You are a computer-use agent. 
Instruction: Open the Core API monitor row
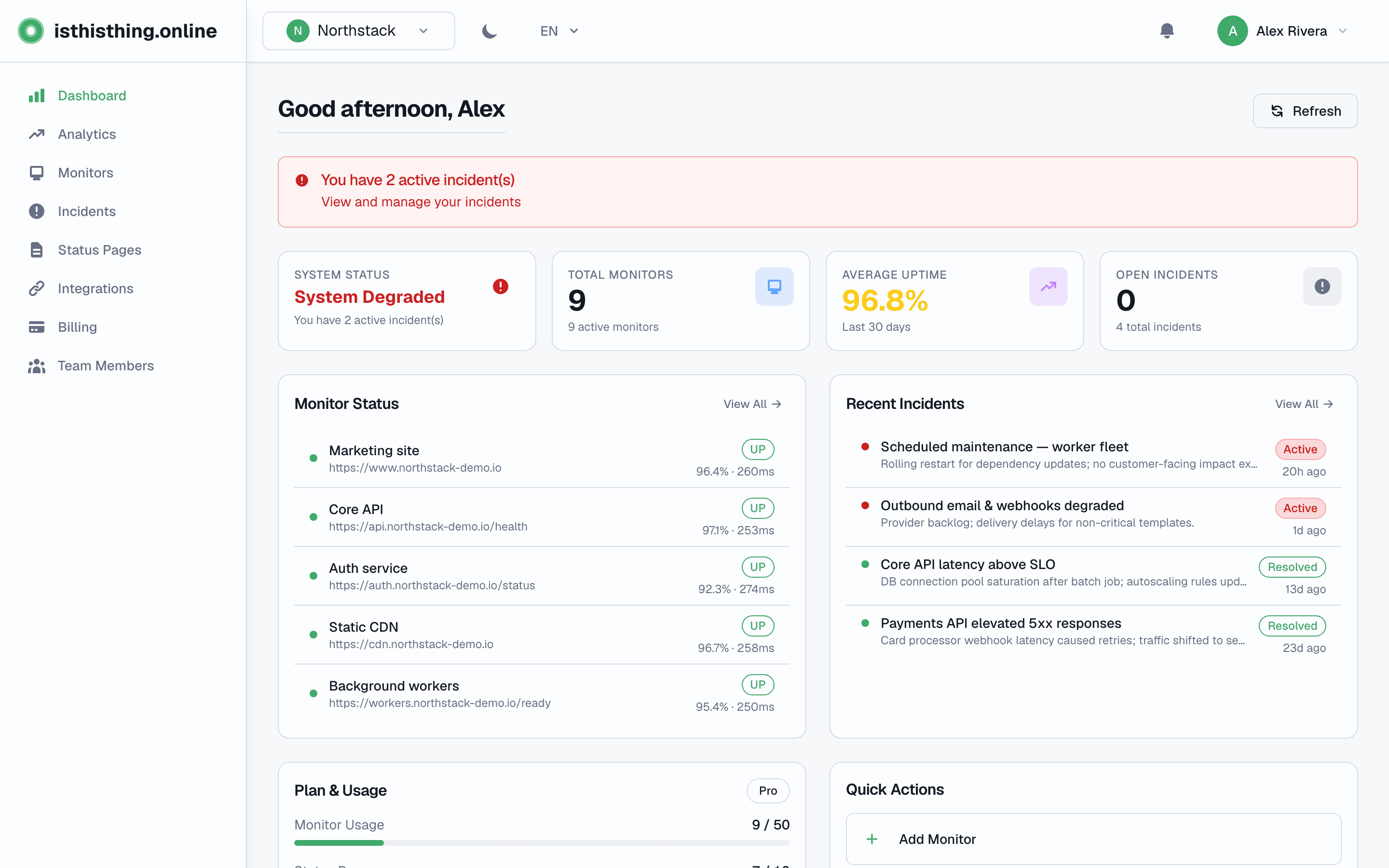pos(542,517)
